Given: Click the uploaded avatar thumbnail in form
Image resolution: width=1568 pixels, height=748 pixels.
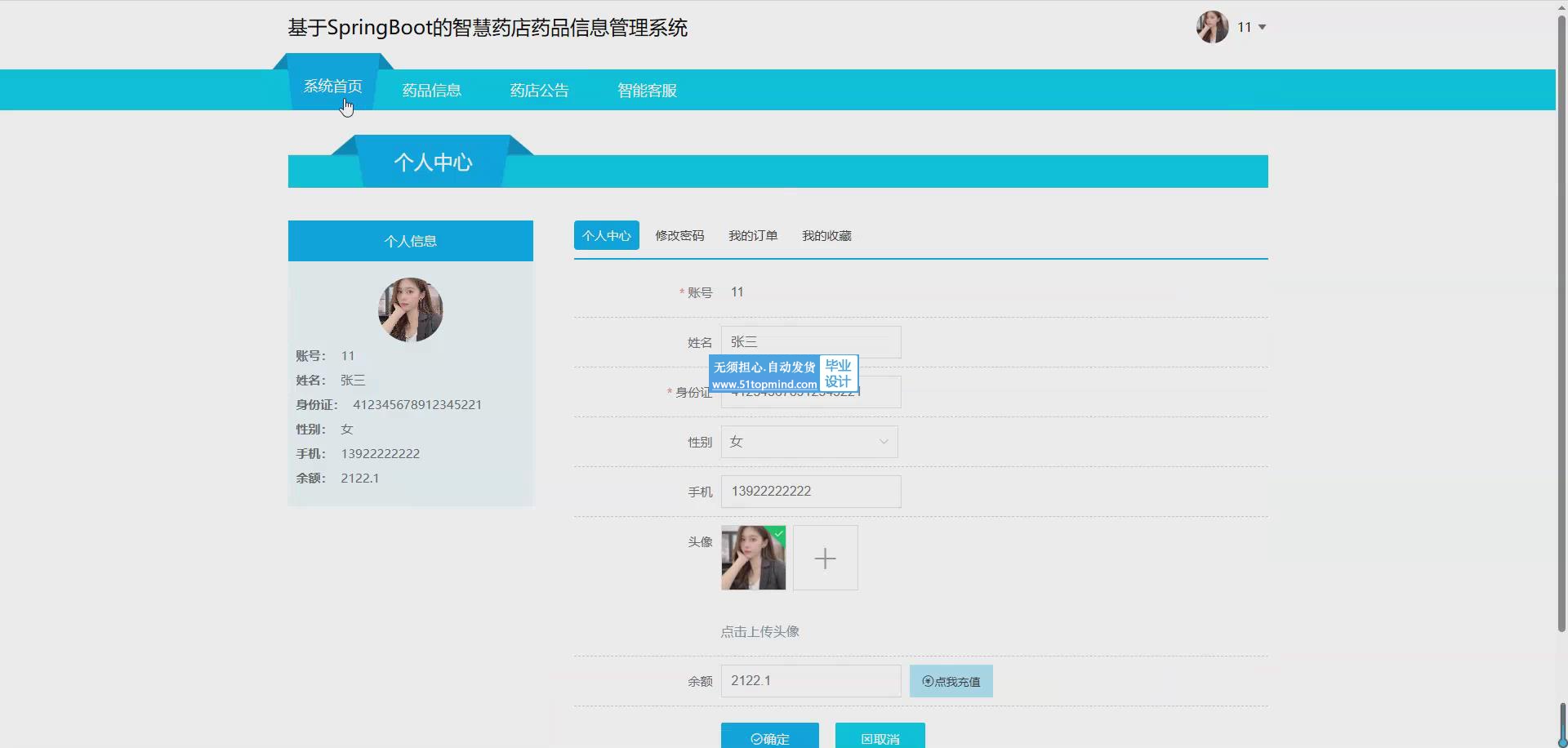Looking at the screenshot, I should click(753, 558).
